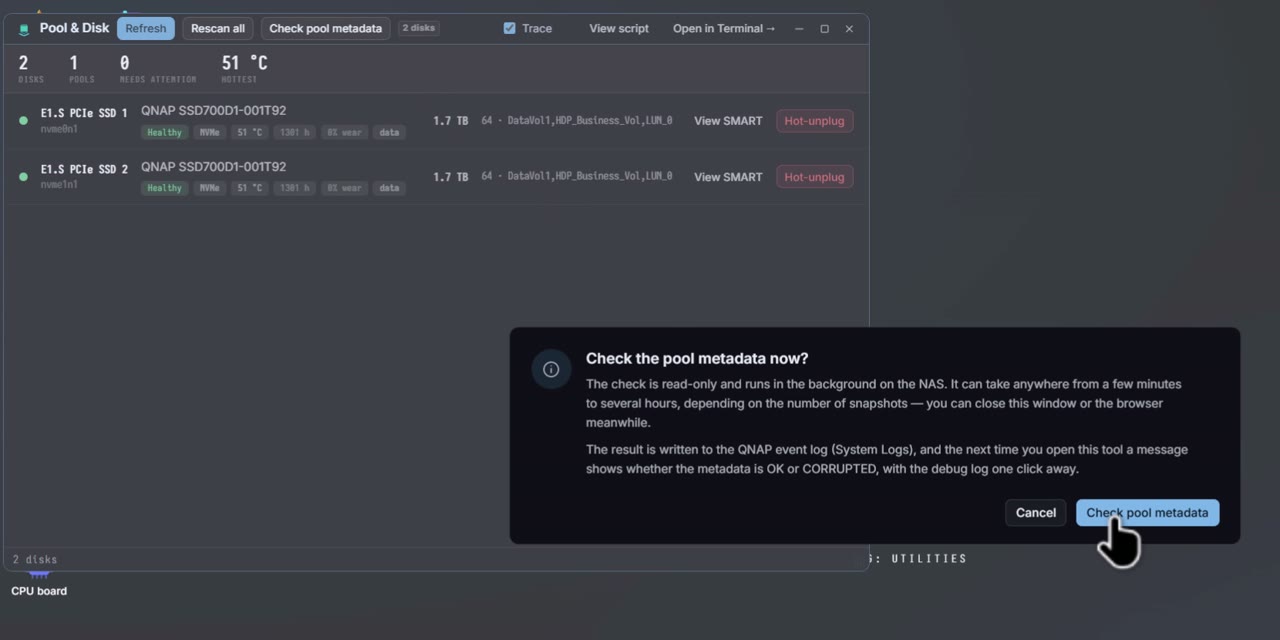Click the Healthy tag on SSD 2 row
Image resolution: width=1280 pixels, height=640 pixels.
164,188
